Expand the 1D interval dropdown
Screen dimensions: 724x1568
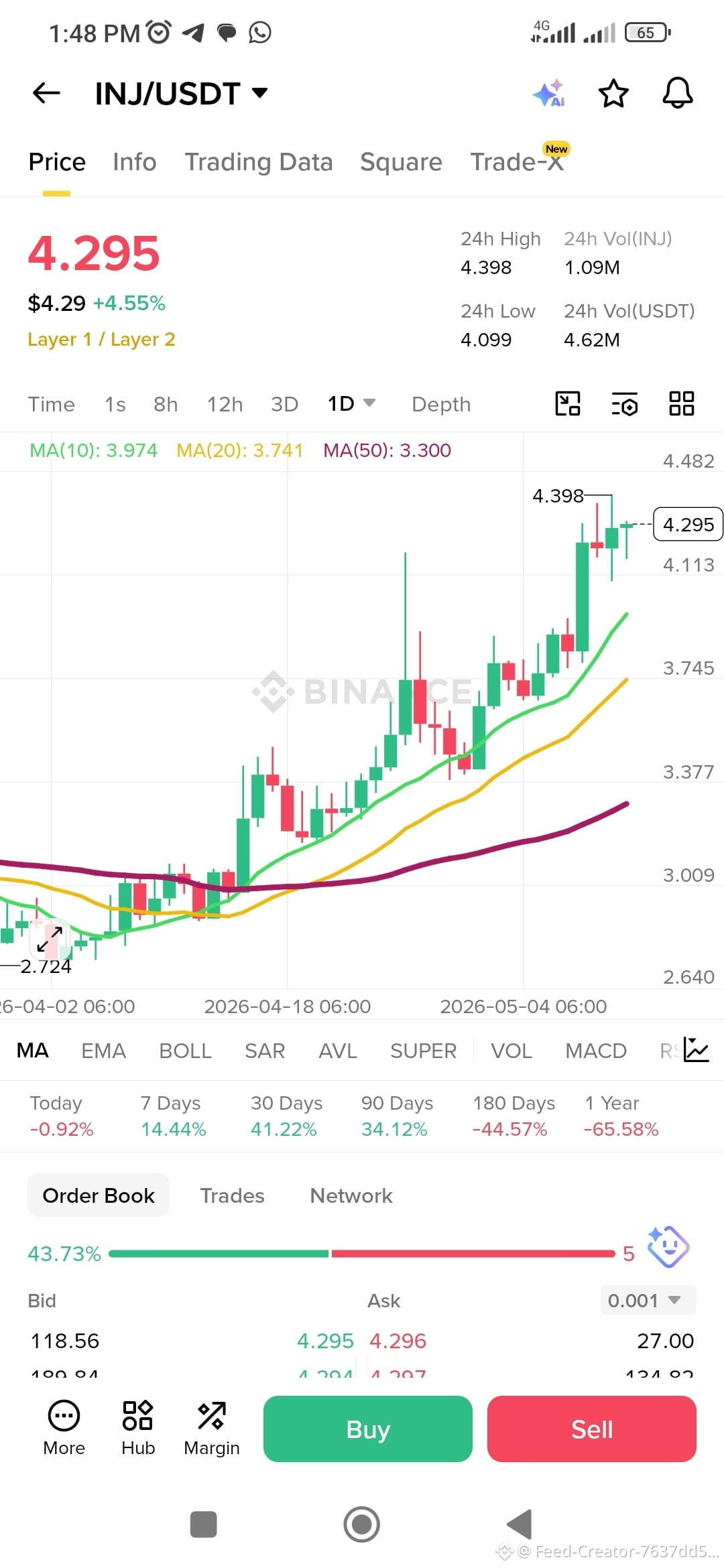[351, 403]
